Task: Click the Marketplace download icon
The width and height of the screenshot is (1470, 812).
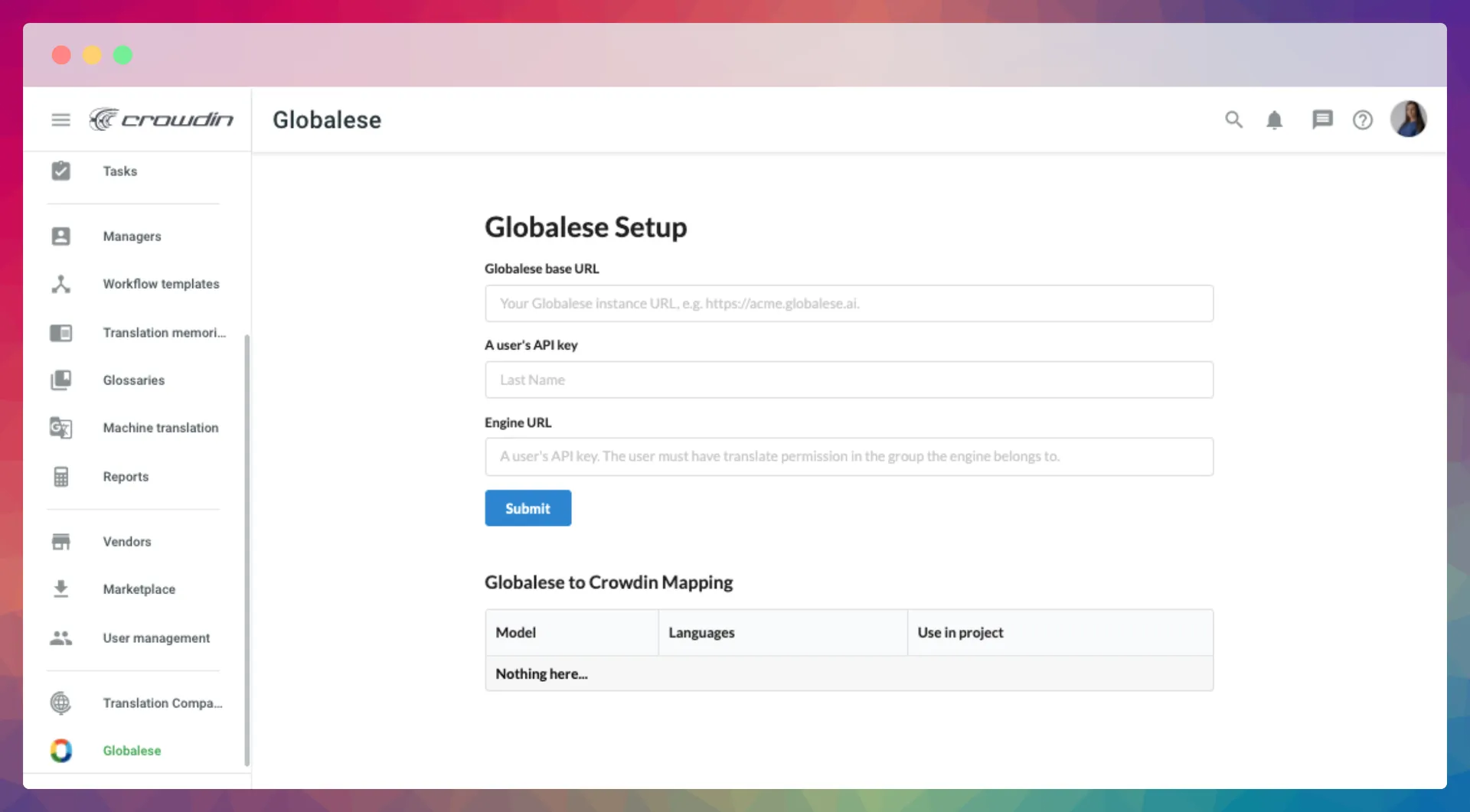Action: (60, 589)
